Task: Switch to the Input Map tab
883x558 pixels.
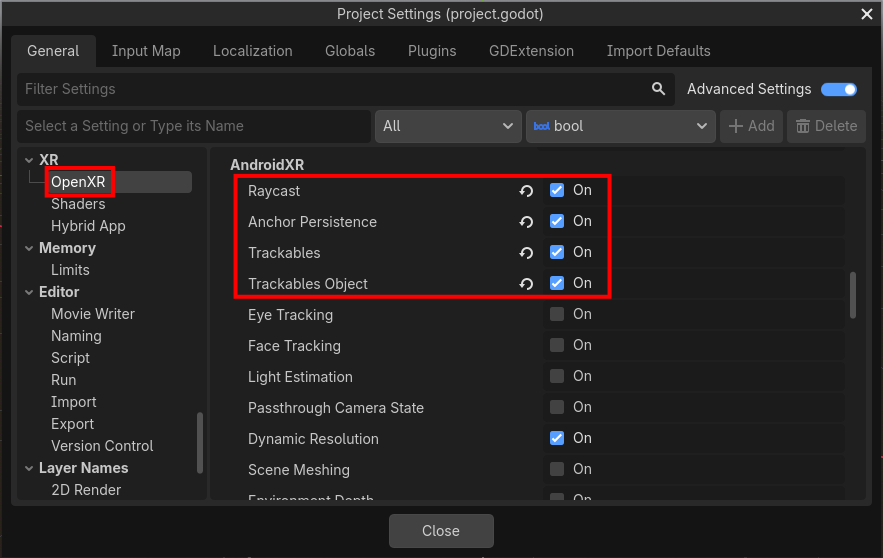Action: coord(146,51)
